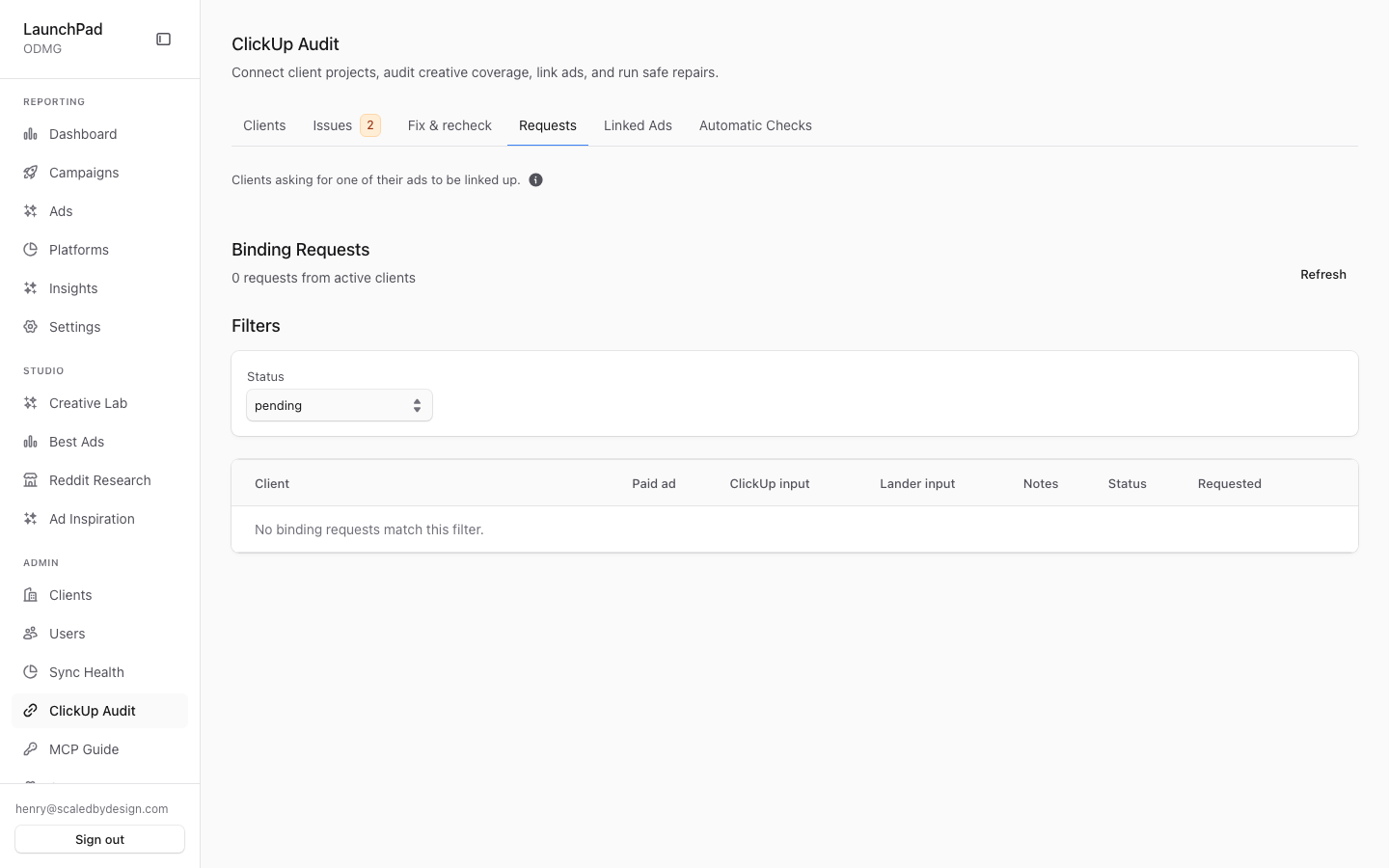Refresh the binding requests list

click(1323, 275)
